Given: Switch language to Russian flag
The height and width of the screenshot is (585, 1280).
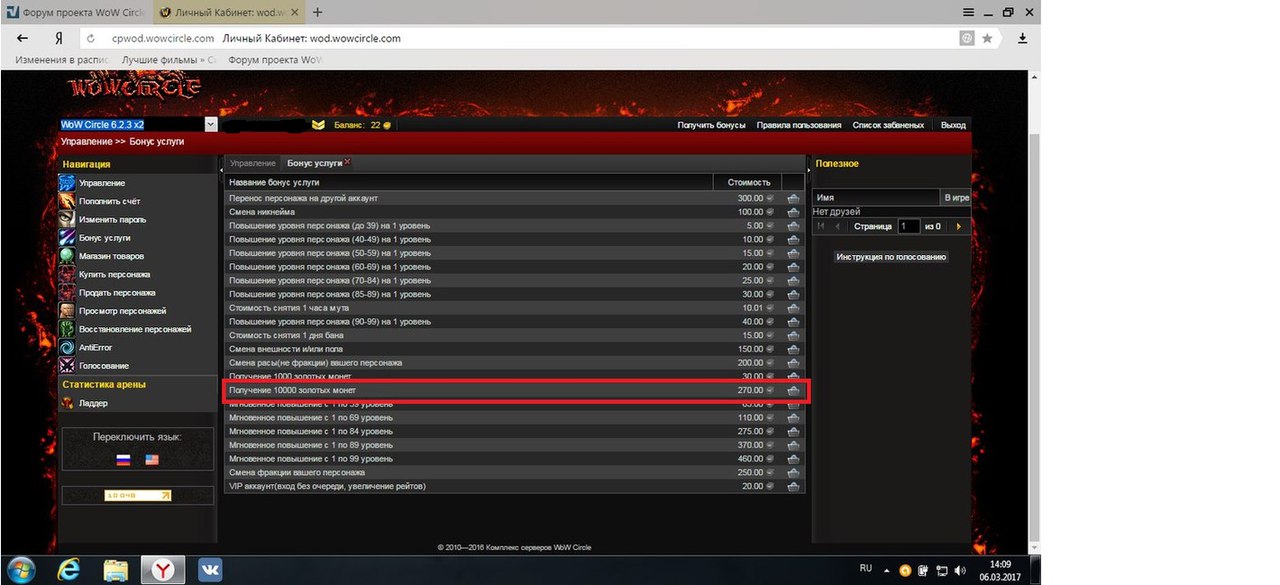Looking at the screenshot, I should [x=124, y=460].
